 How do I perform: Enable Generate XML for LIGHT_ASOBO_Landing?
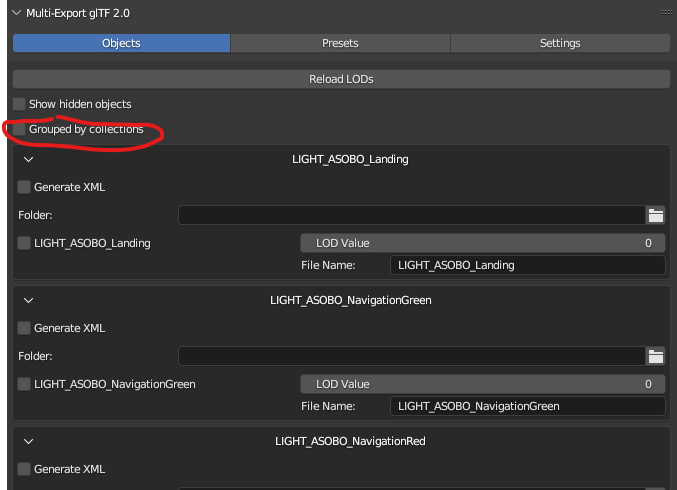point(24,187)
